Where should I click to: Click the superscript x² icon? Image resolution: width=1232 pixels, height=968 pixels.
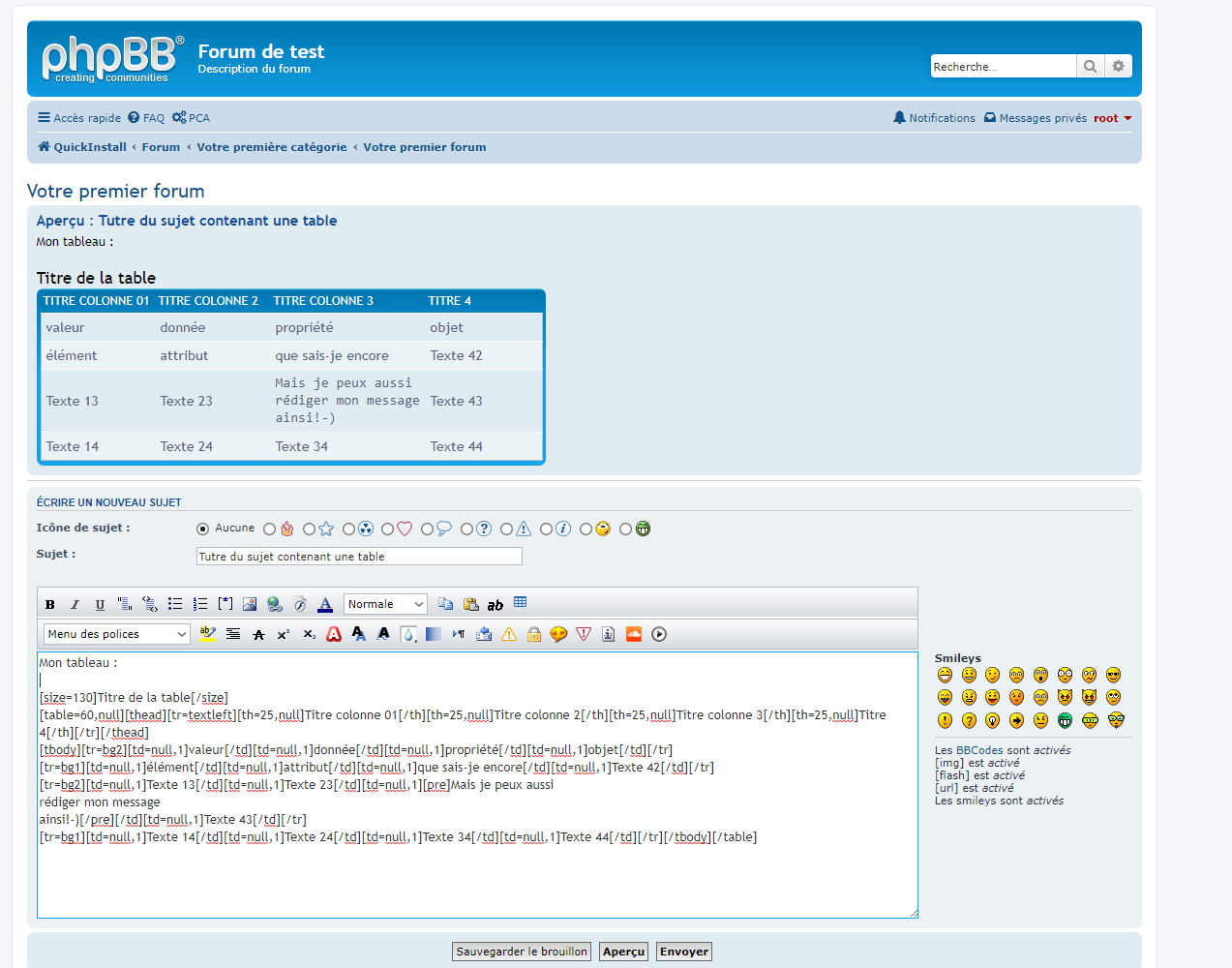284,634
